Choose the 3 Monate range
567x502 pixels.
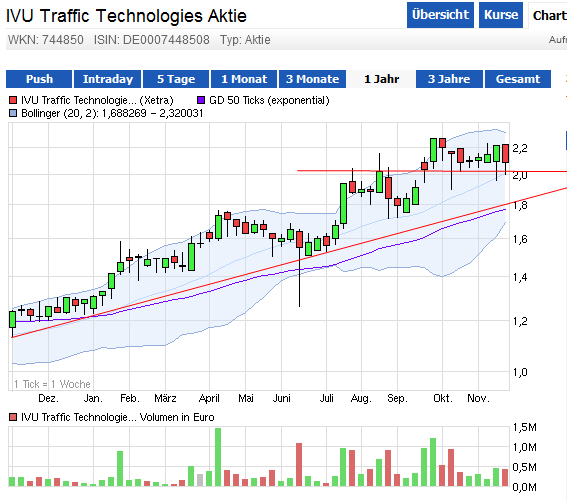pyautogui.click(x=312, y=79)
